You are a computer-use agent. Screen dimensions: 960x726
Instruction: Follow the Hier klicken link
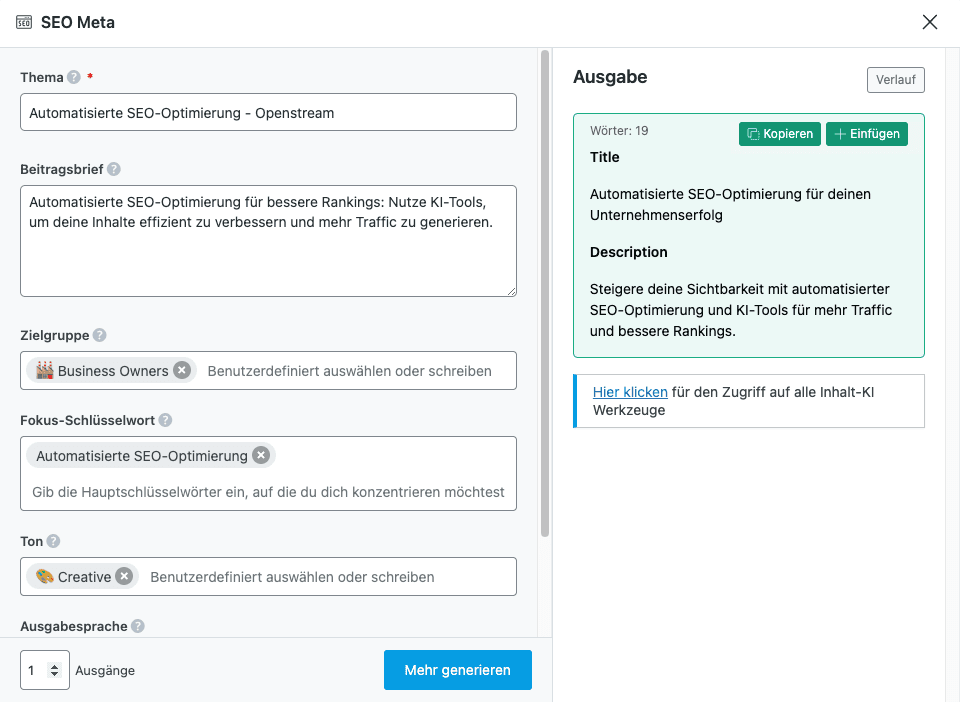coord(630,393)
